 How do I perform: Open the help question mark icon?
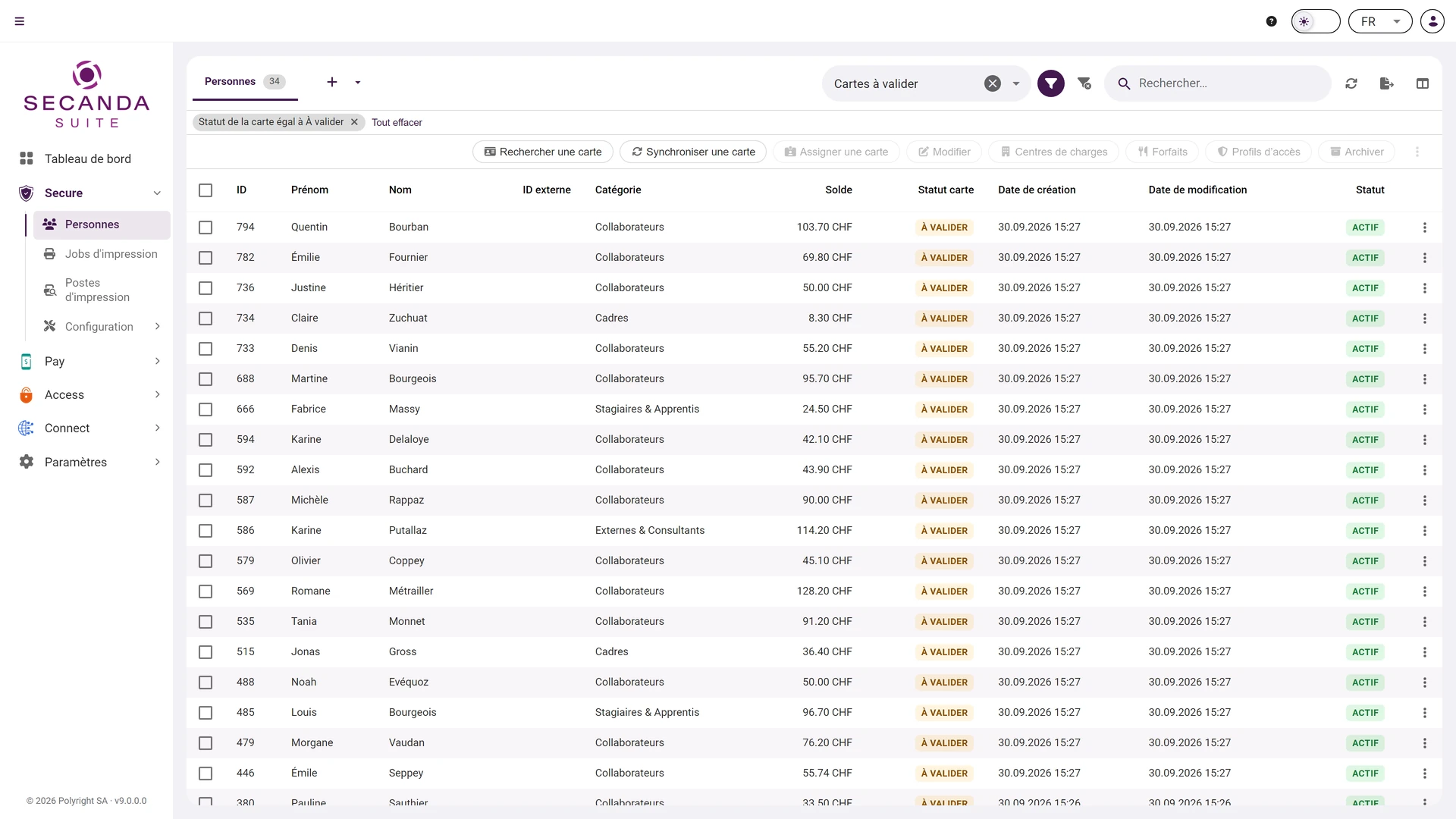[x=1272, y=21]
